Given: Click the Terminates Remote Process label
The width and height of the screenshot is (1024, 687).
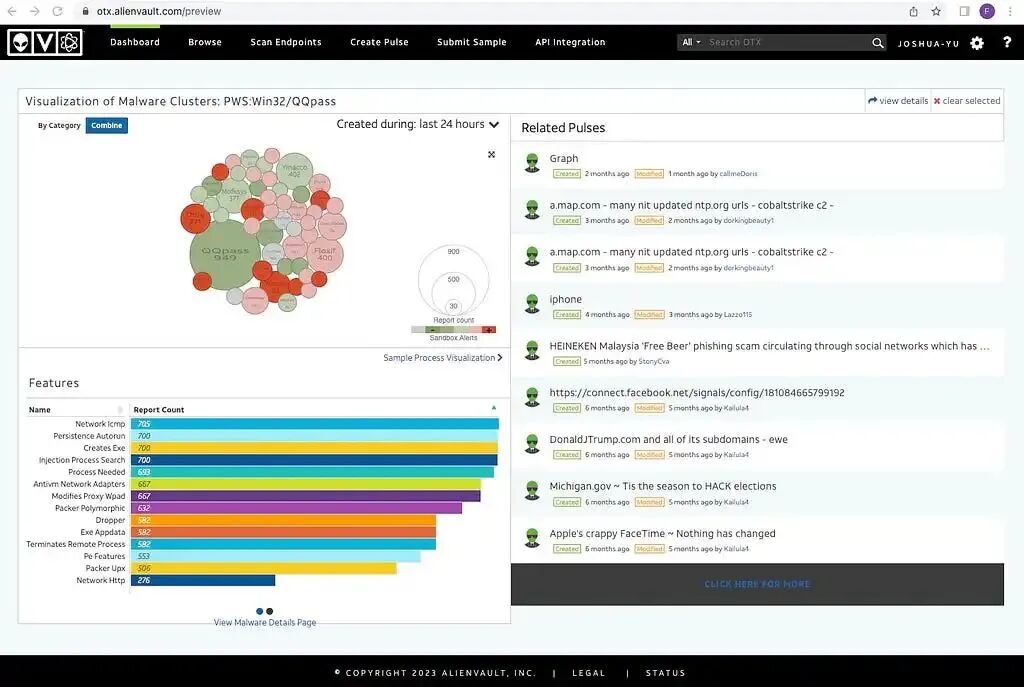Looking at the screenshot, I should point(76,544).
